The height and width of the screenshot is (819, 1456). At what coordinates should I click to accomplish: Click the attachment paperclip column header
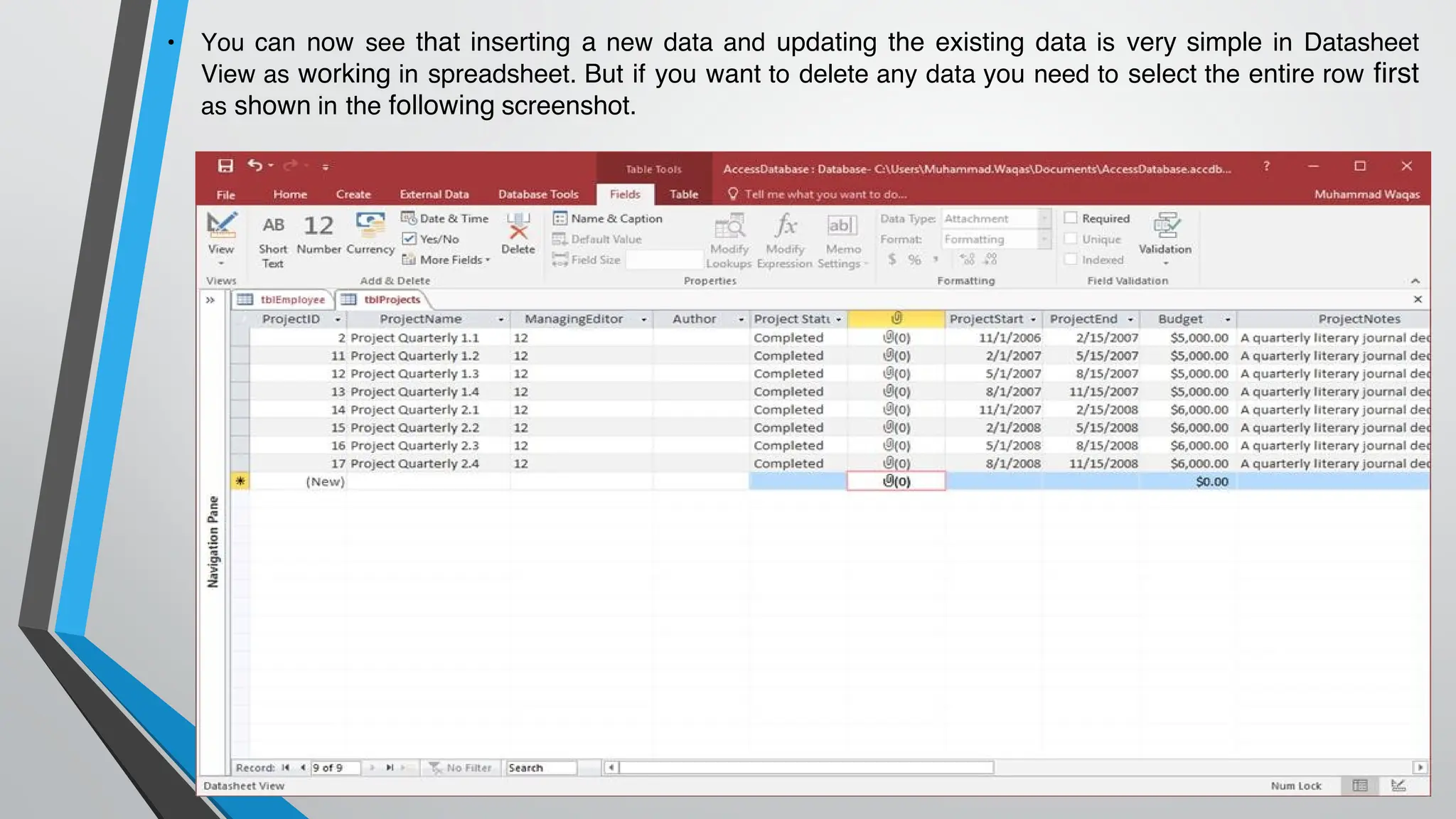(896, 318)
